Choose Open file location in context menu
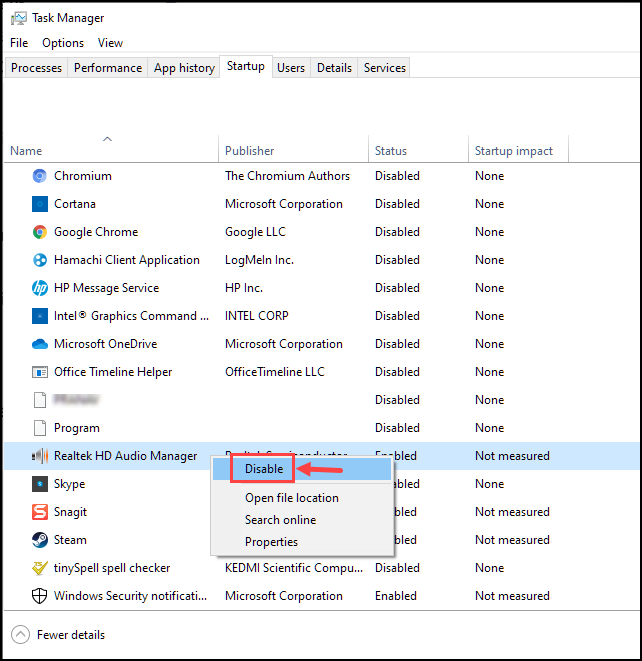This screenshot has height=661, width=642. coord(292,498)
